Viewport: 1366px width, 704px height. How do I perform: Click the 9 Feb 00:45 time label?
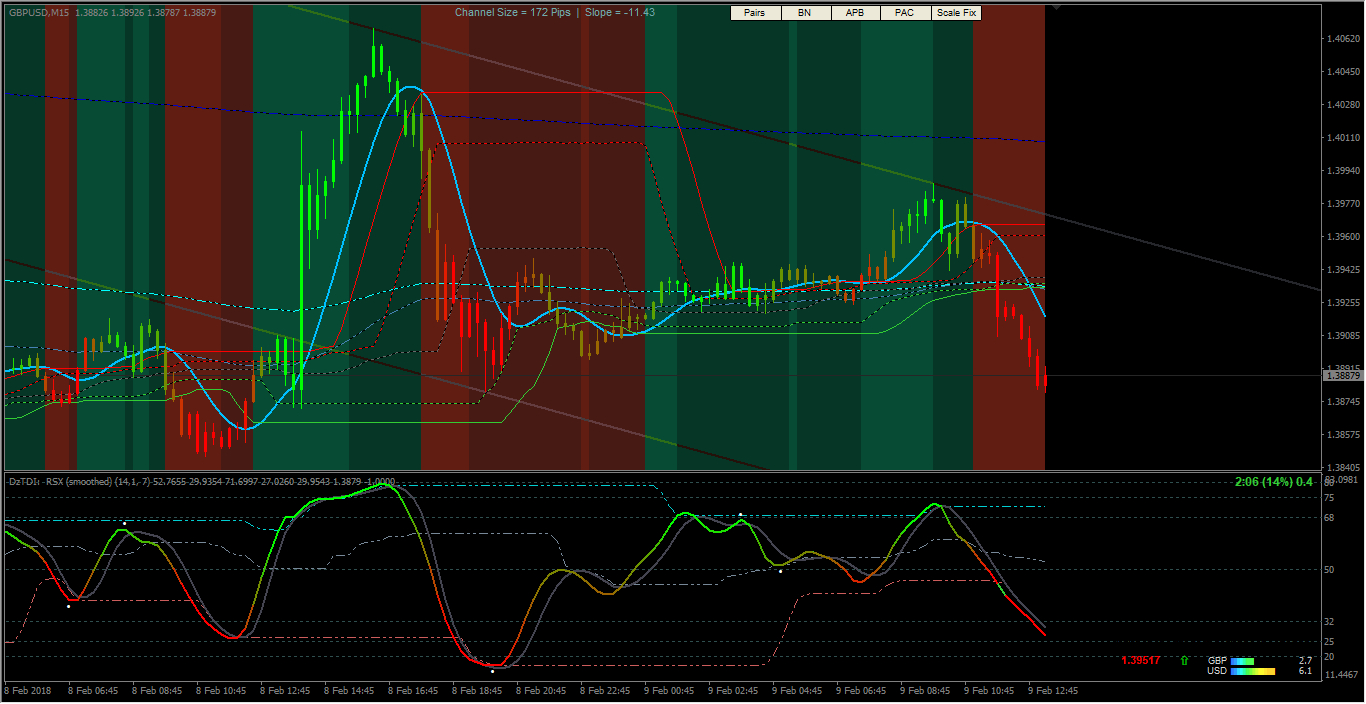click(668, 690)
